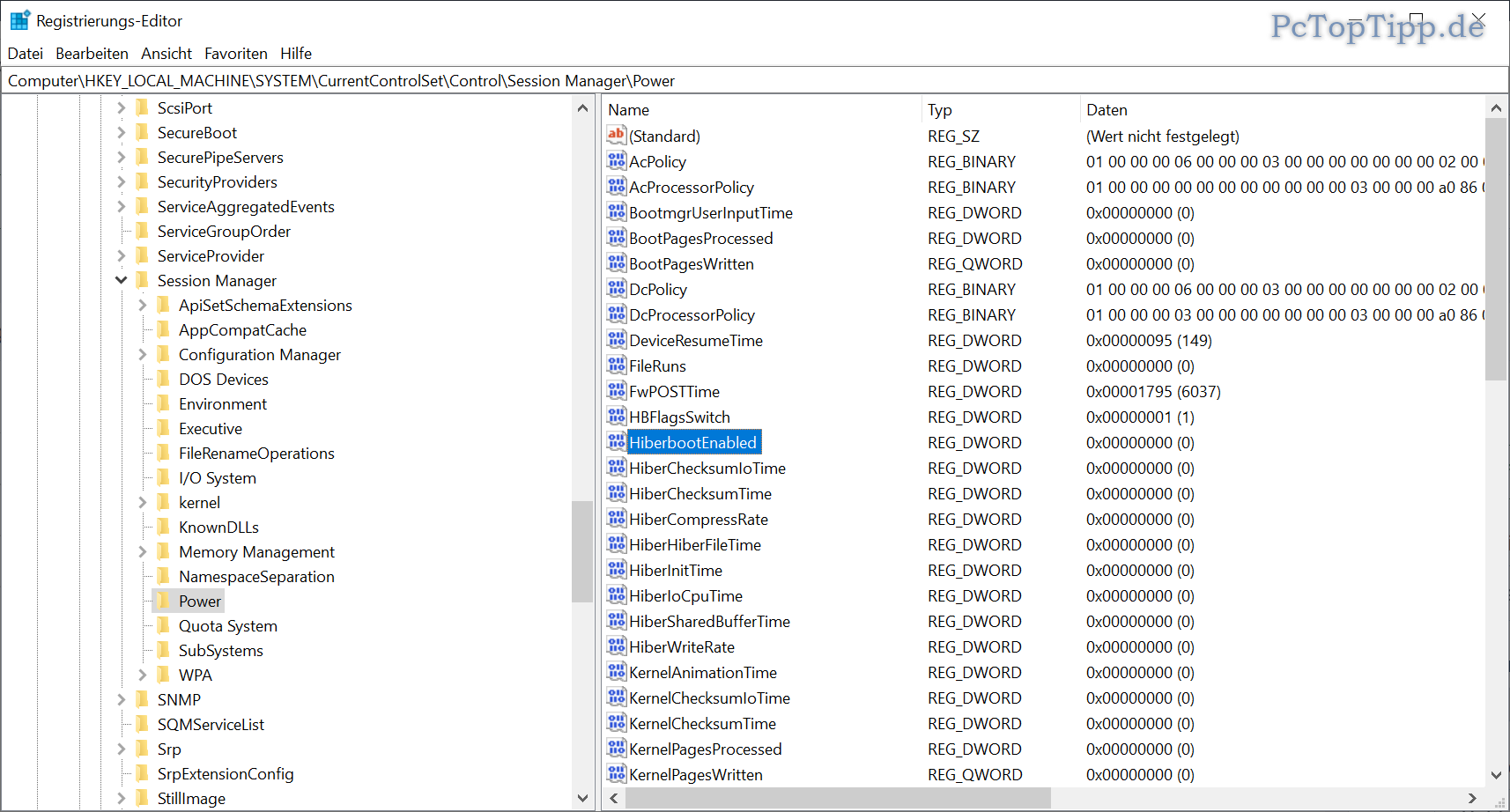Click the HiberWriteRate value icon
The image size is (1510, 812).
617,646
